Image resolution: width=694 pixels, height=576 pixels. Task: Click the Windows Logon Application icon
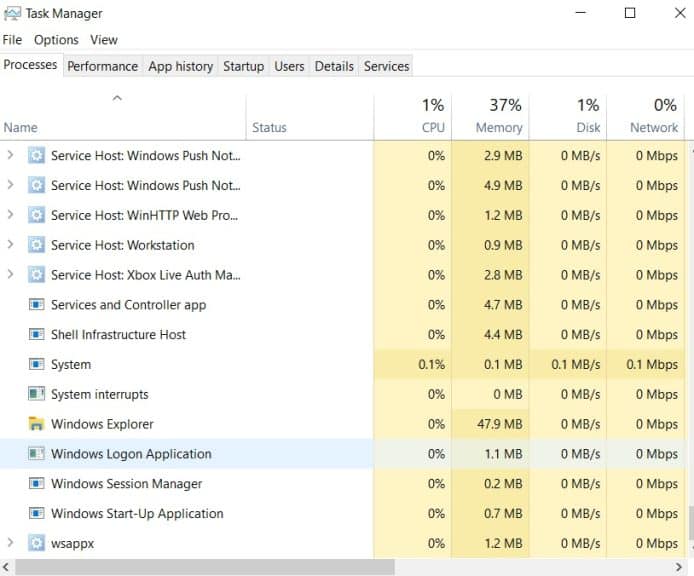36,454
